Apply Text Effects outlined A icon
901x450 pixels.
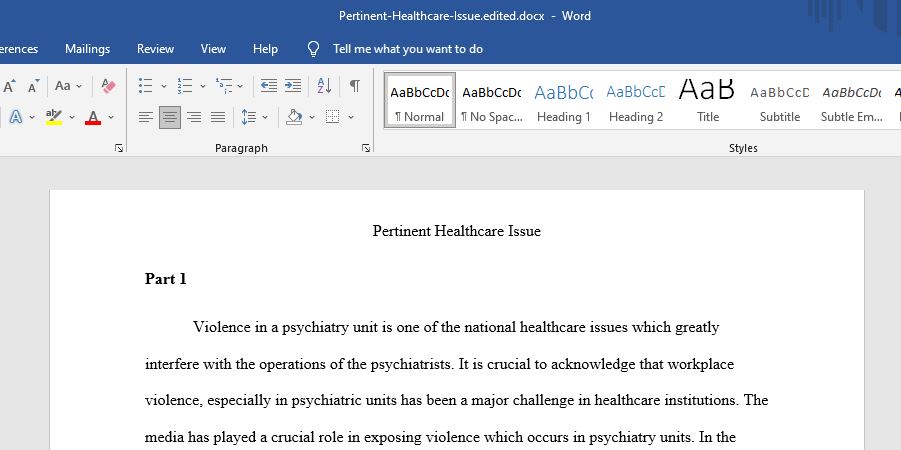tap(16, 117)
